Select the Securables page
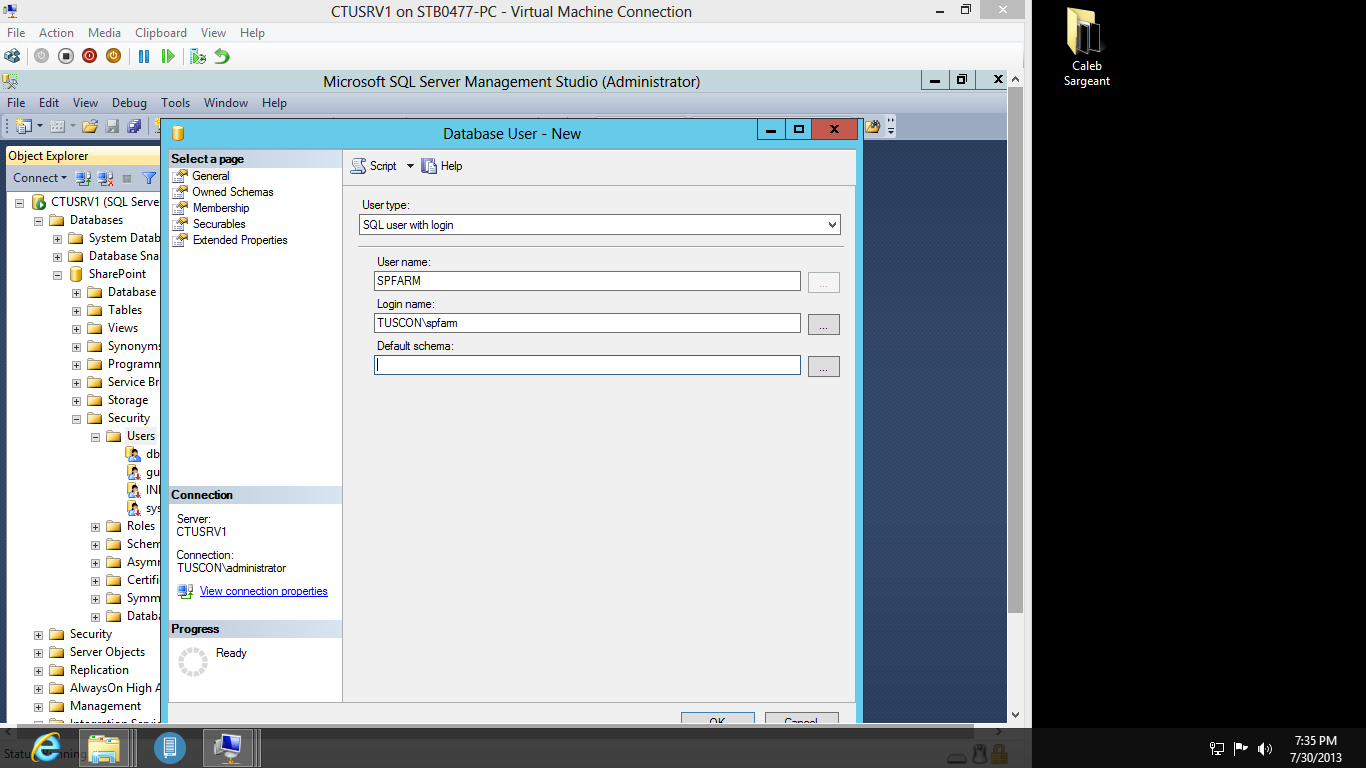Viewport: 1366px width, 768px height. [x=218, y=224]
